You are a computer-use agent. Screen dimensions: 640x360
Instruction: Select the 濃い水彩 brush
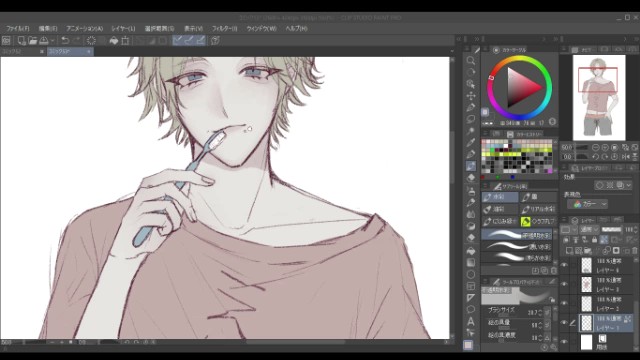517,247
